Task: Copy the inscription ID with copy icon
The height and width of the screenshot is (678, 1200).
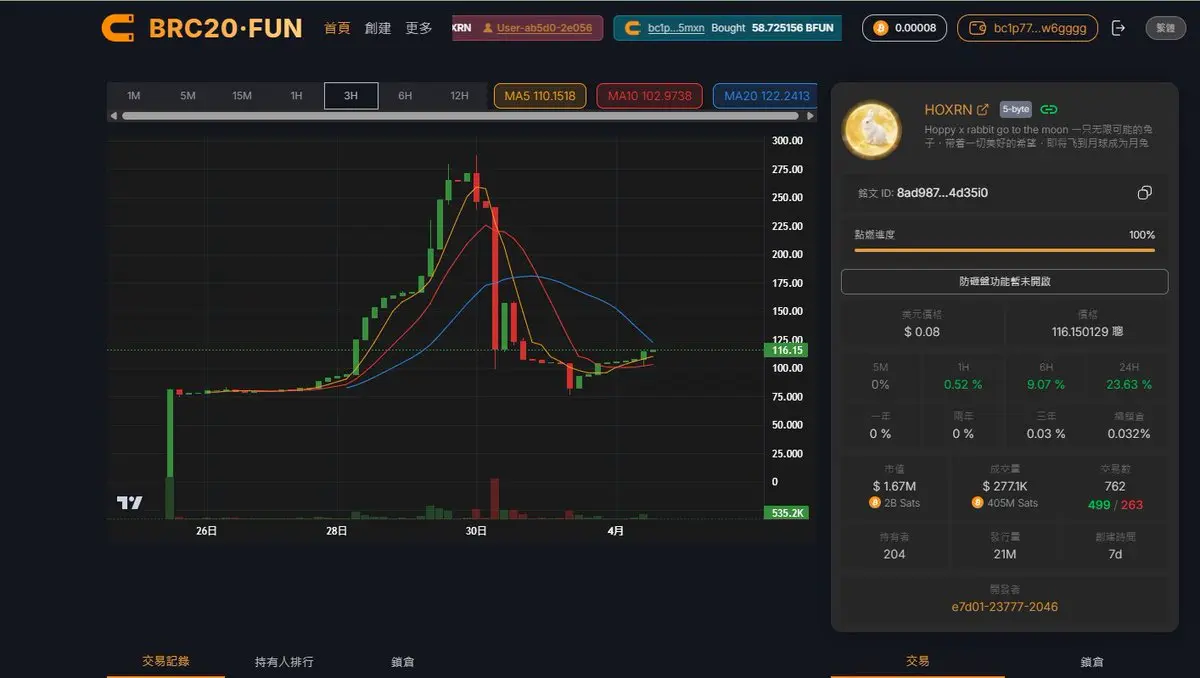Action: click(x=1145, y=193)
